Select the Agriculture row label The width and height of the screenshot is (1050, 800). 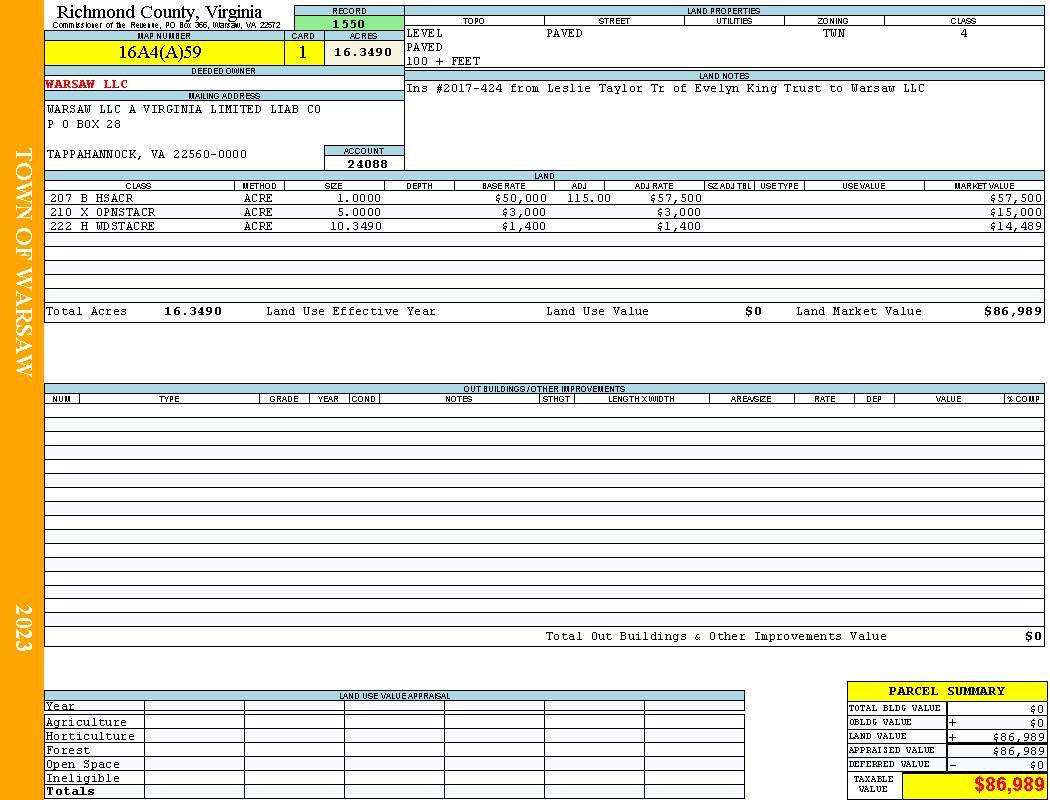86,722
